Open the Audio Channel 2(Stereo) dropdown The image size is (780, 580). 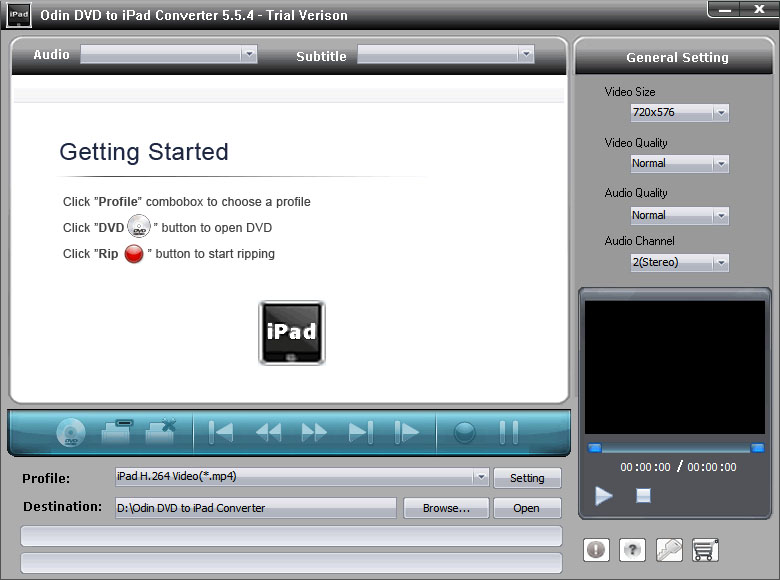[721, 263]
